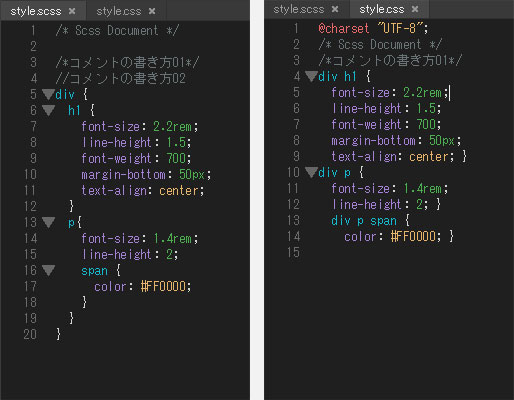Click the '#FF0000' color value in style.scss

[x=163, y=287]
